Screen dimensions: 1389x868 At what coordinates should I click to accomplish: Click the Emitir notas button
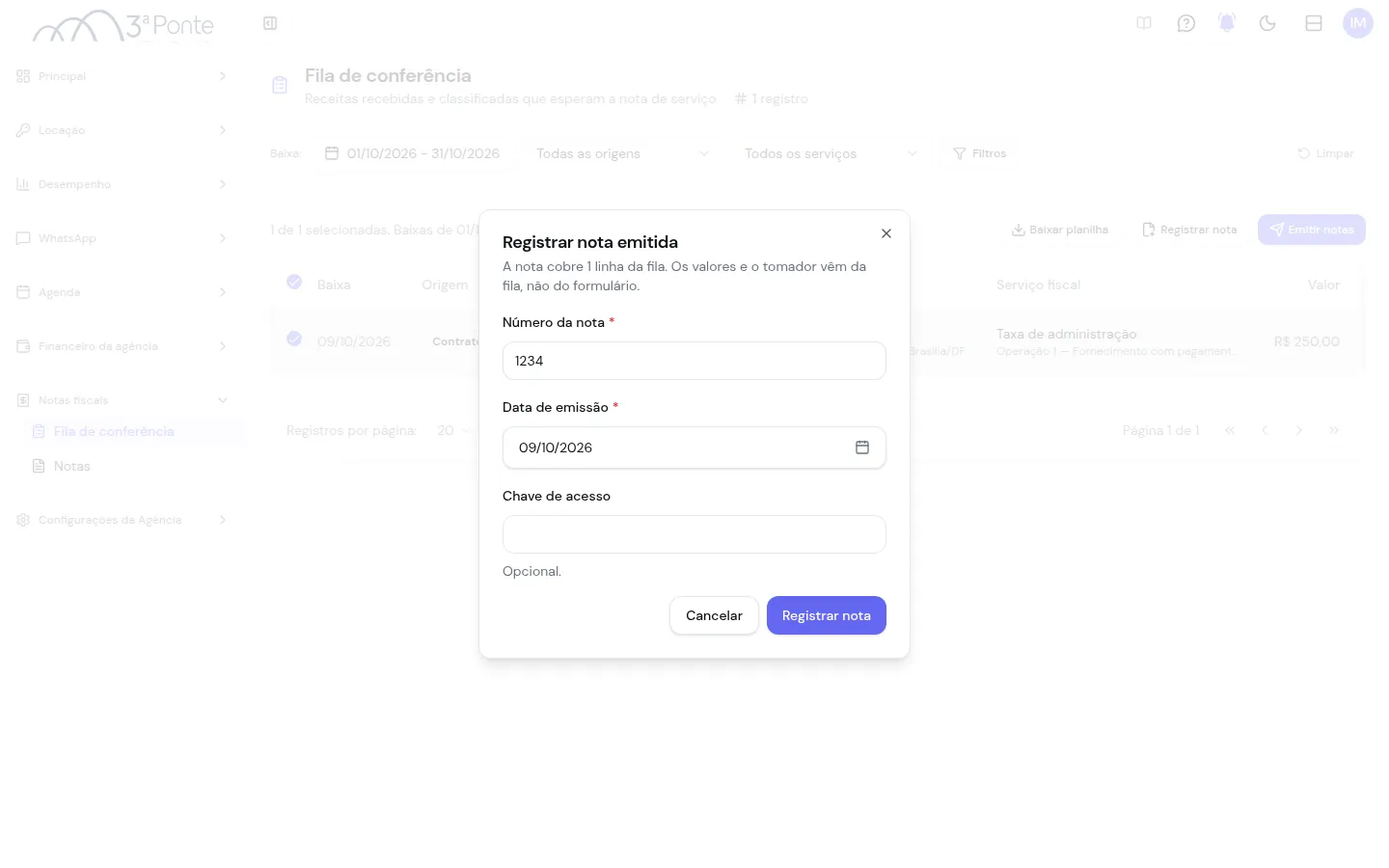click(x=1312, y=230)
